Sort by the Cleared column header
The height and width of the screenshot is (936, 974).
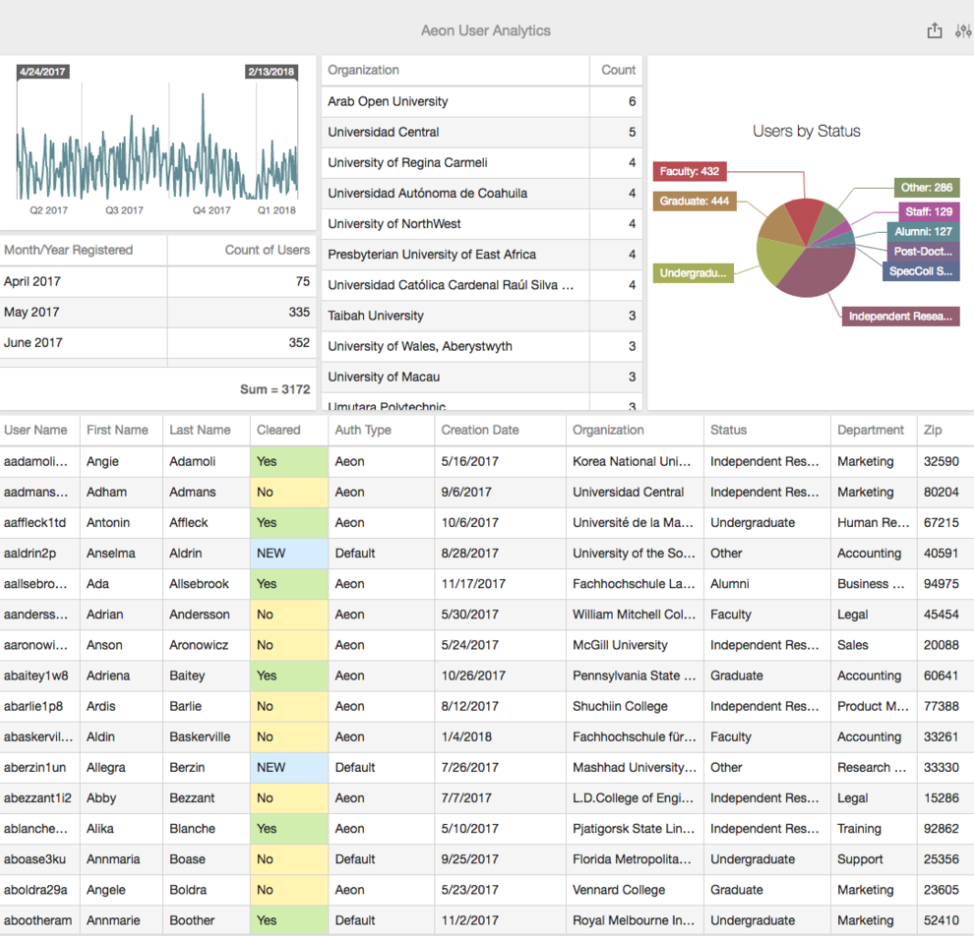pyautogui.click(x=278, y=430)
